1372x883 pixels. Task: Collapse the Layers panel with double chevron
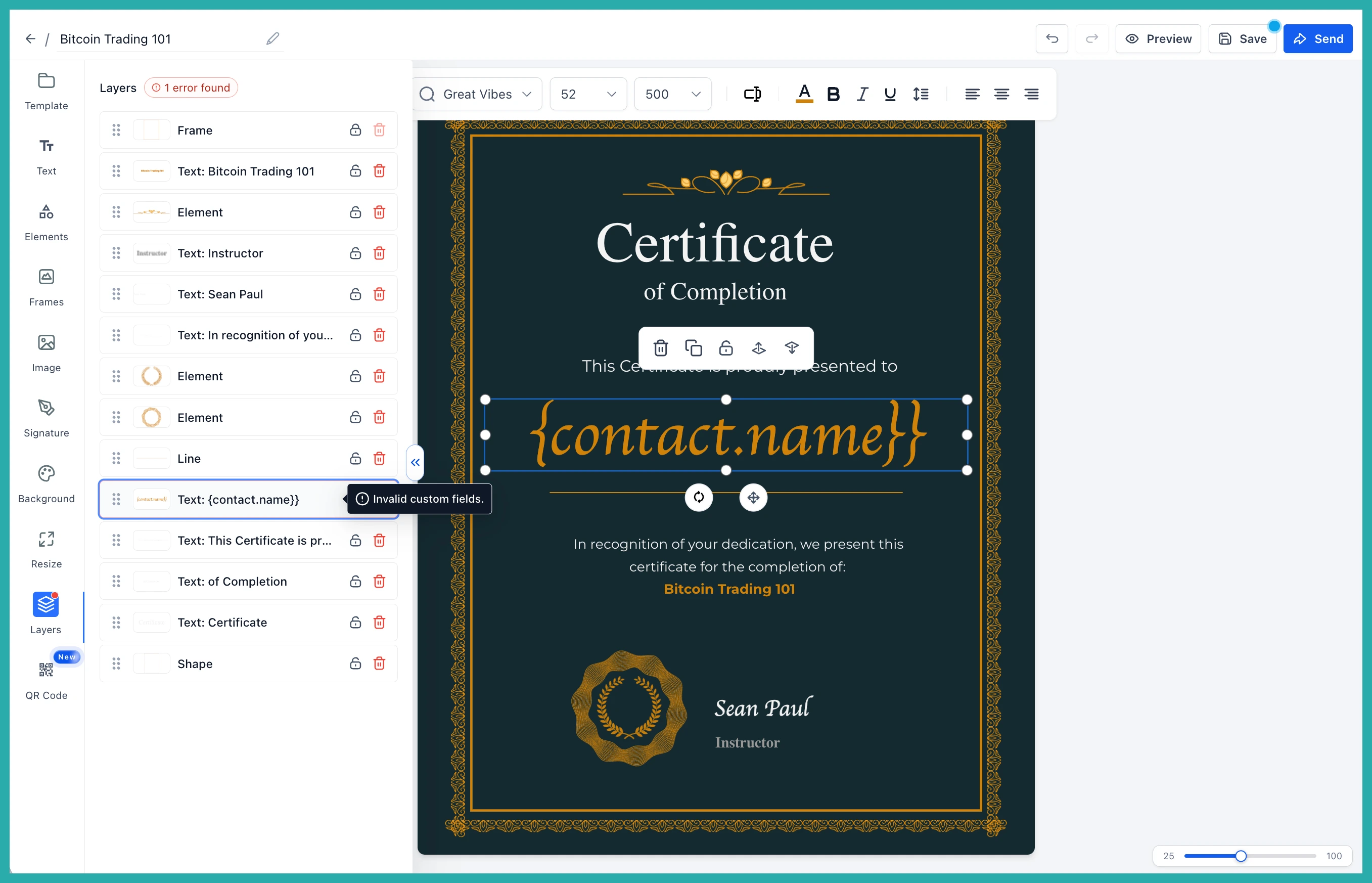[x=415, y=462]
